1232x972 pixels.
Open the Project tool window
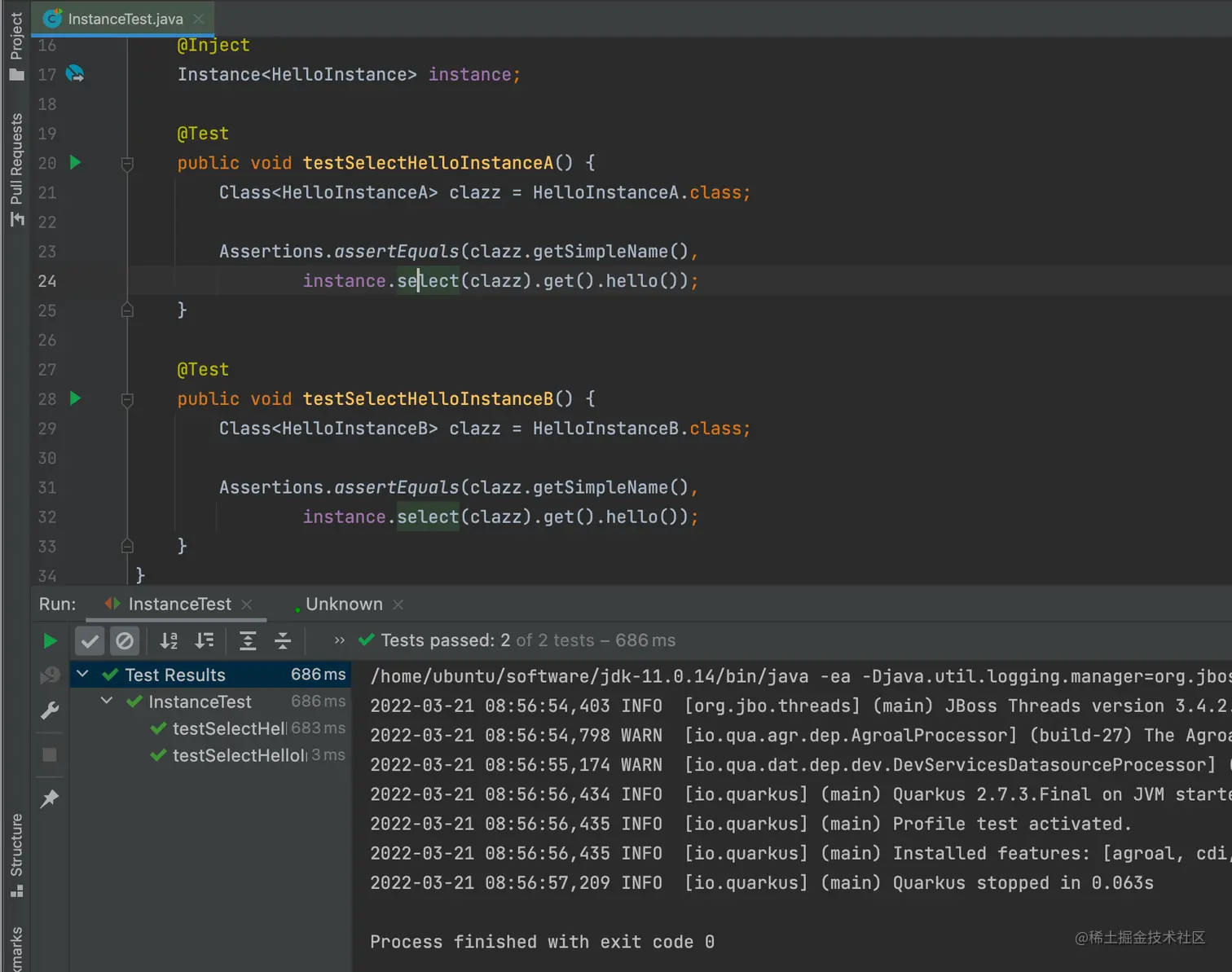click(x=16, y=46)
